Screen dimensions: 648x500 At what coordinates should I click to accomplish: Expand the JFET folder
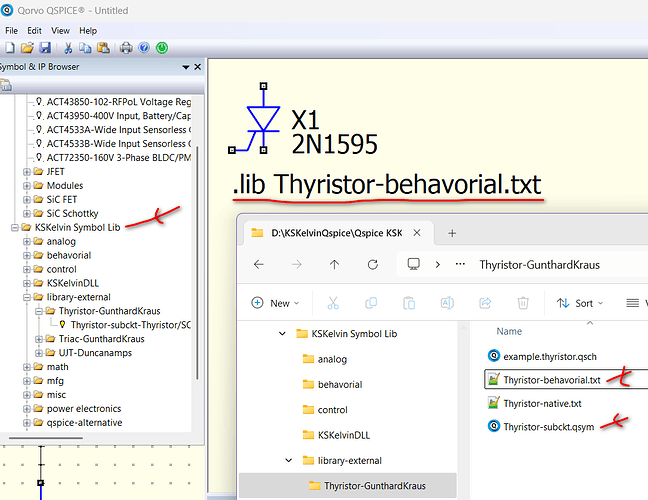pos(27,171)
